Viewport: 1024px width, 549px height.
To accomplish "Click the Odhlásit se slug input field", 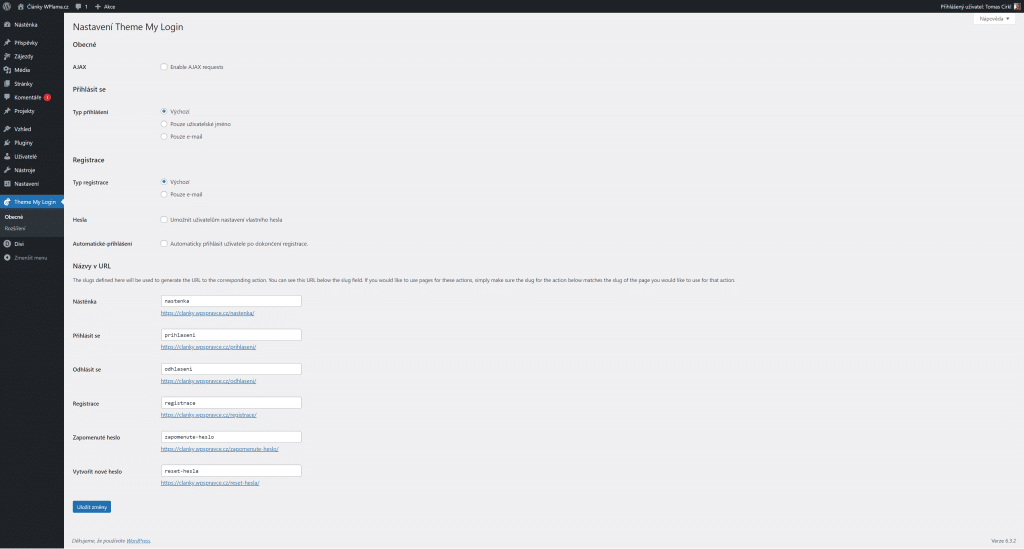I will pyautogui.click(x=231, y=369).
